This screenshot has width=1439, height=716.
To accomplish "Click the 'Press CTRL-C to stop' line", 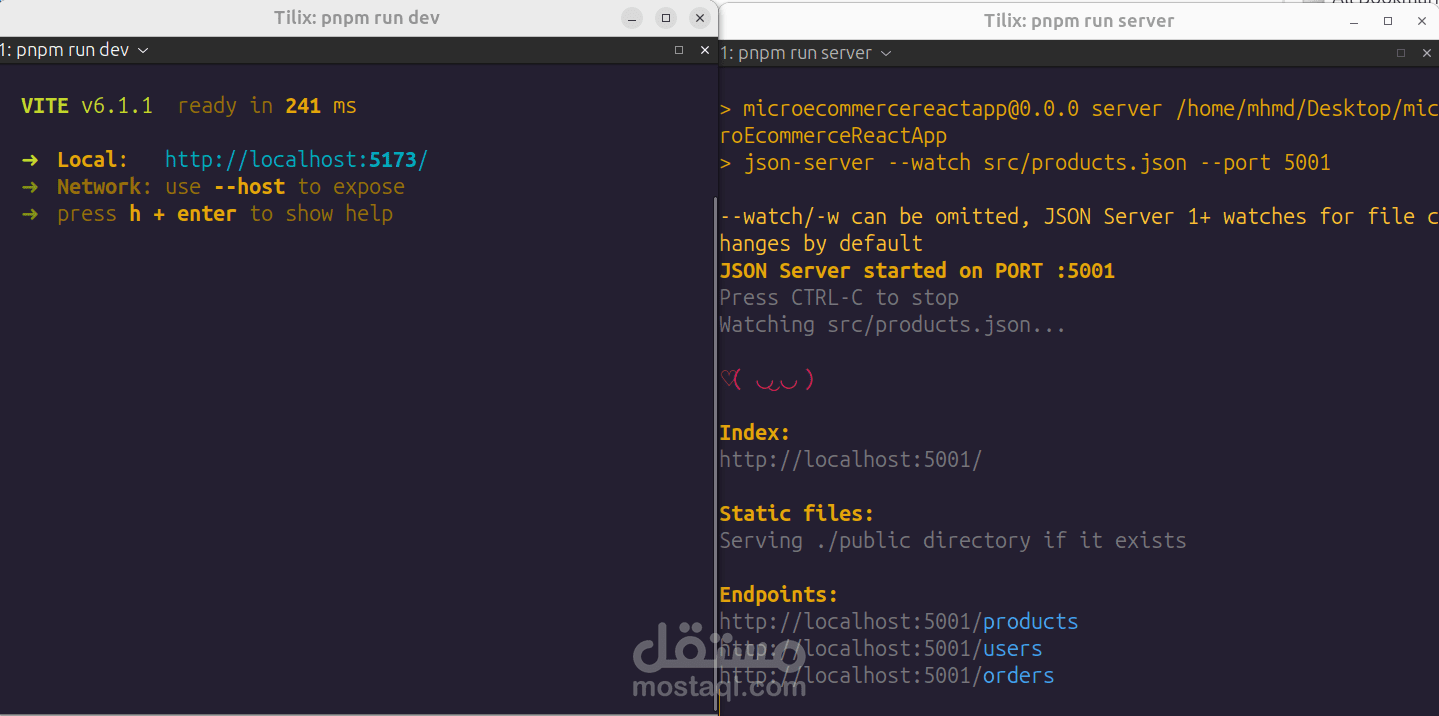I will coord(839,298).
